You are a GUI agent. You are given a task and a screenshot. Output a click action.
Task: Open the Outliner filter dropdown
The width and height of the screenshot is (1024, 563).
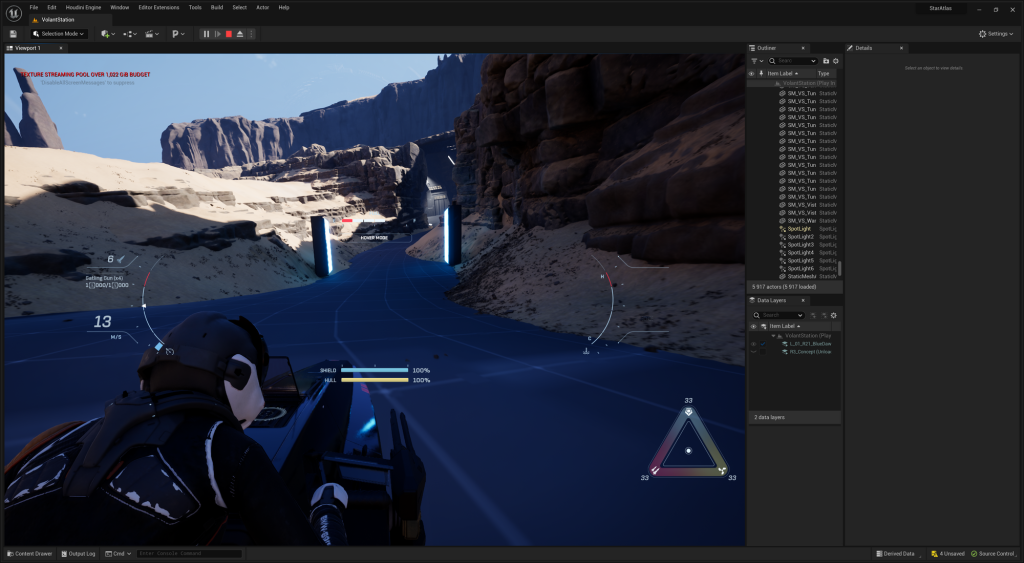[757, 61]
